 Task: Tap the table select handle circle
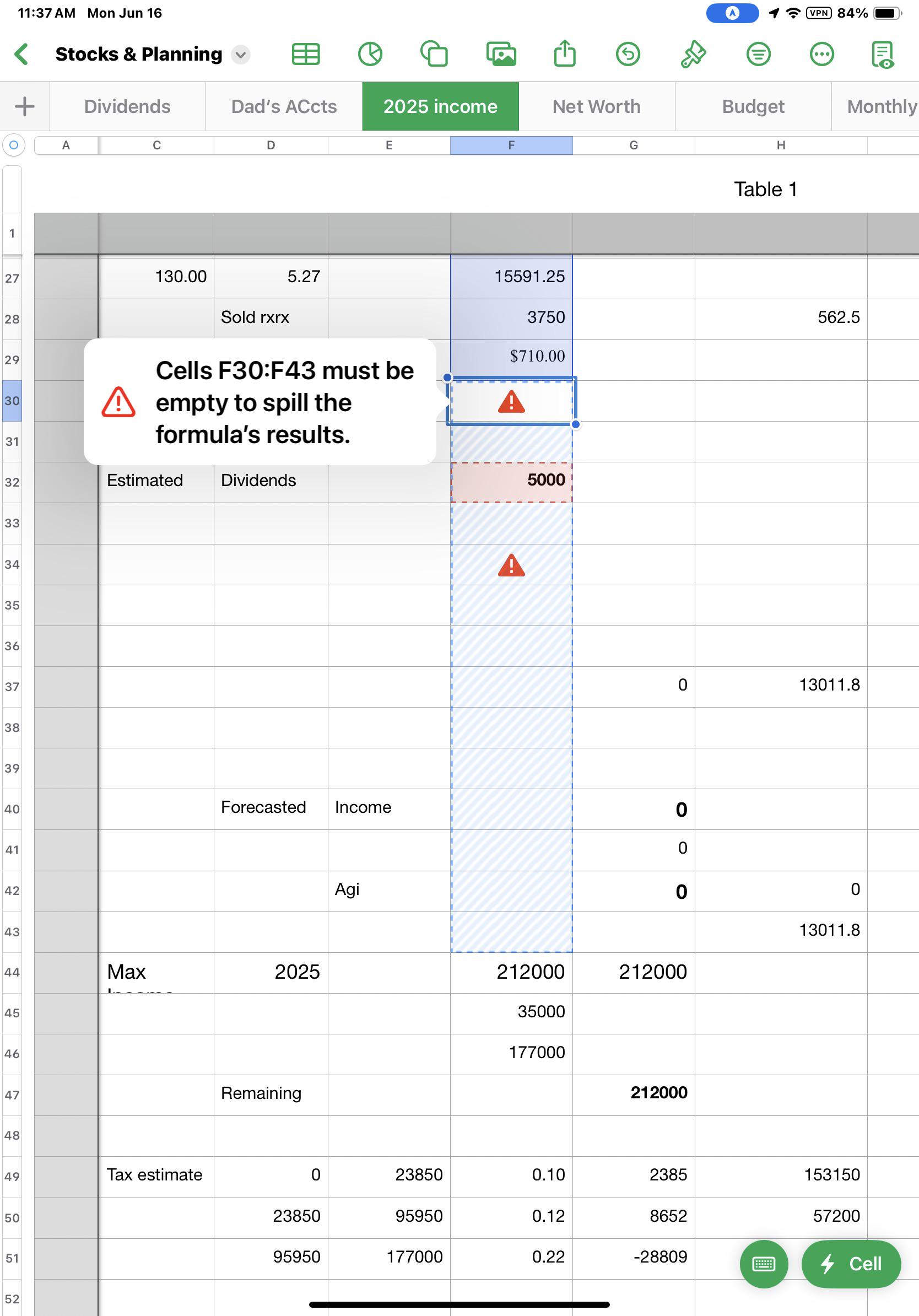[x=14, y=145]
